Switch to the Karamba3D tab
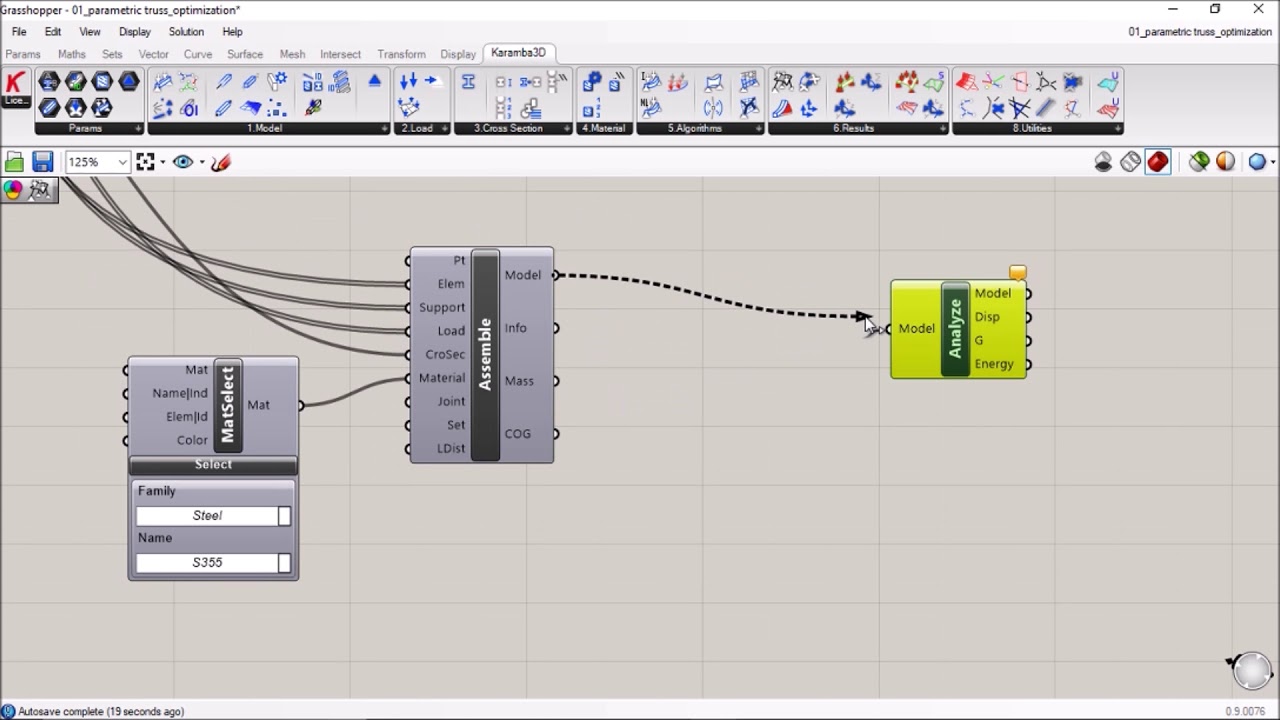The width and height of the screenshot is (1280, 720). click(x=518, y=53)
